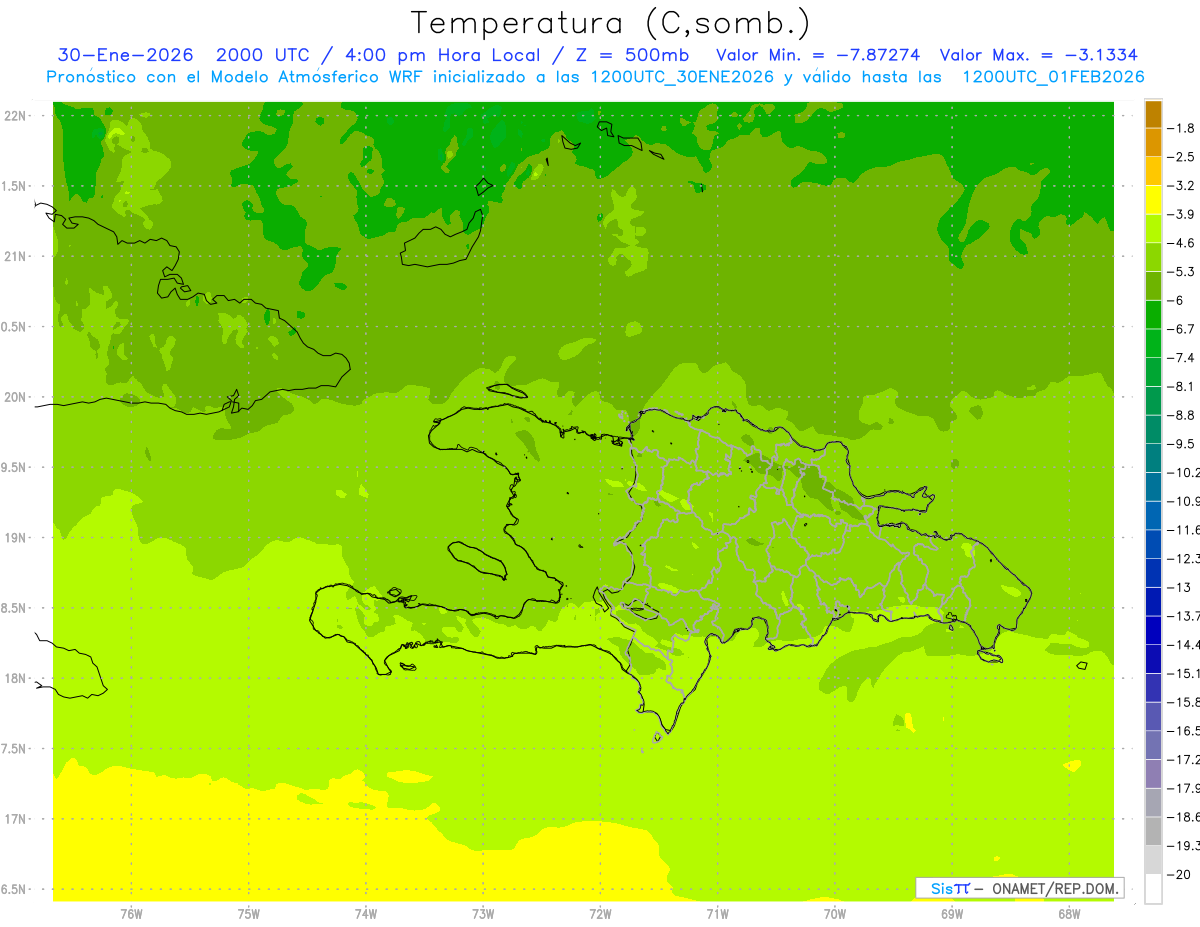This screenshot has width=1200, height=927.
Task: Click the '-8.8' colorbar value
Action: [x=1182, y=415]
